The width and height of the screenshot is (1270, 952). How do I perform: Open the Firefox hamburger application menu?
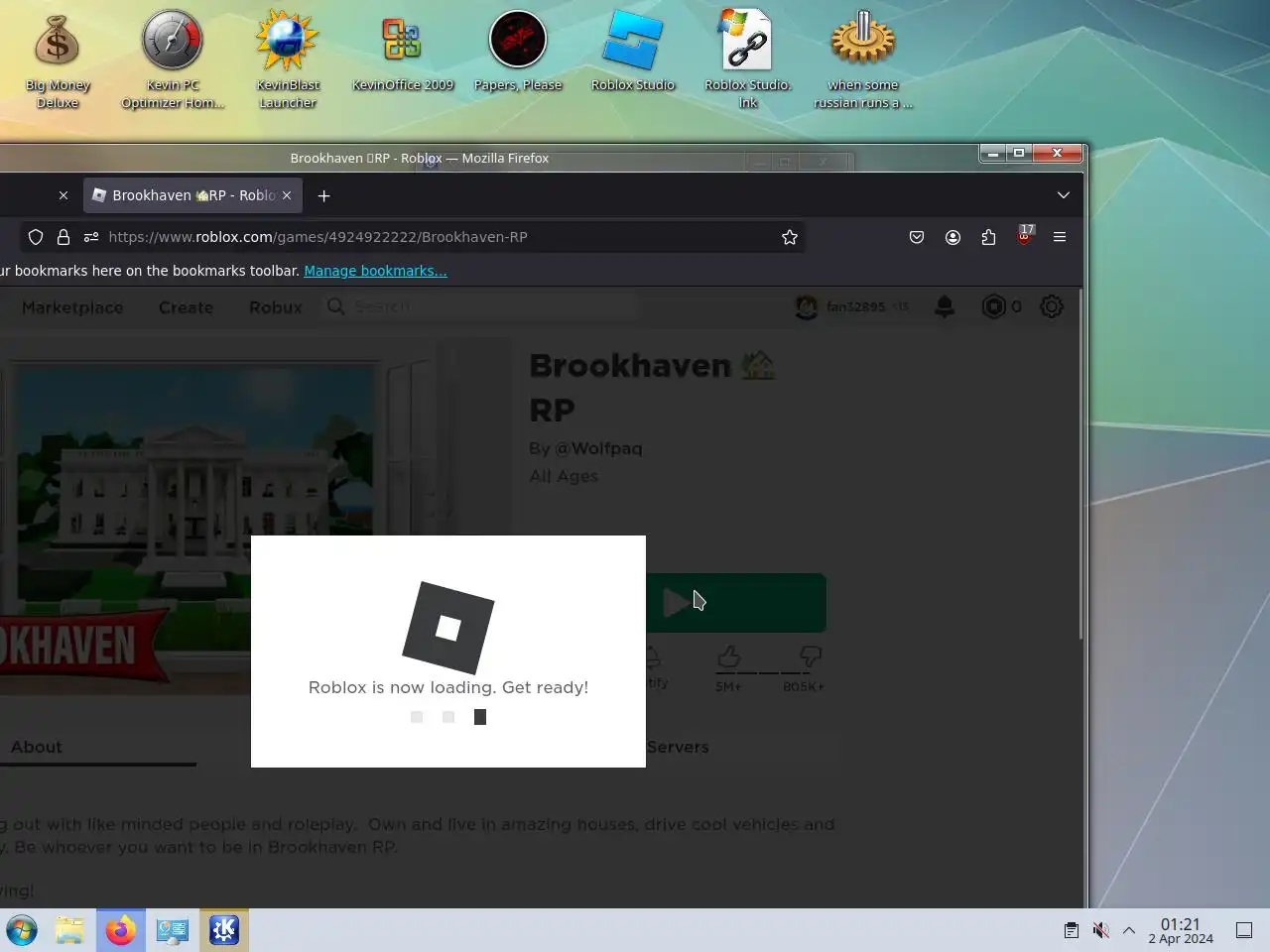1060,237
